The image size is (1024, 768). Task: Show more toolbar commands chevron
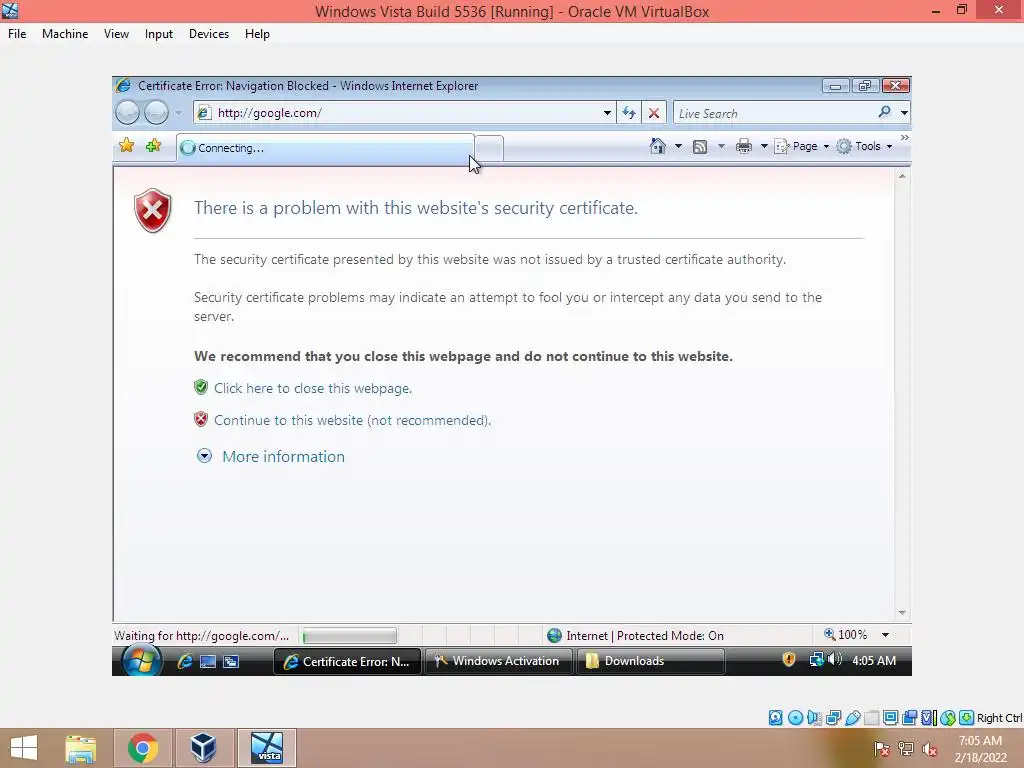click(904, 138)
